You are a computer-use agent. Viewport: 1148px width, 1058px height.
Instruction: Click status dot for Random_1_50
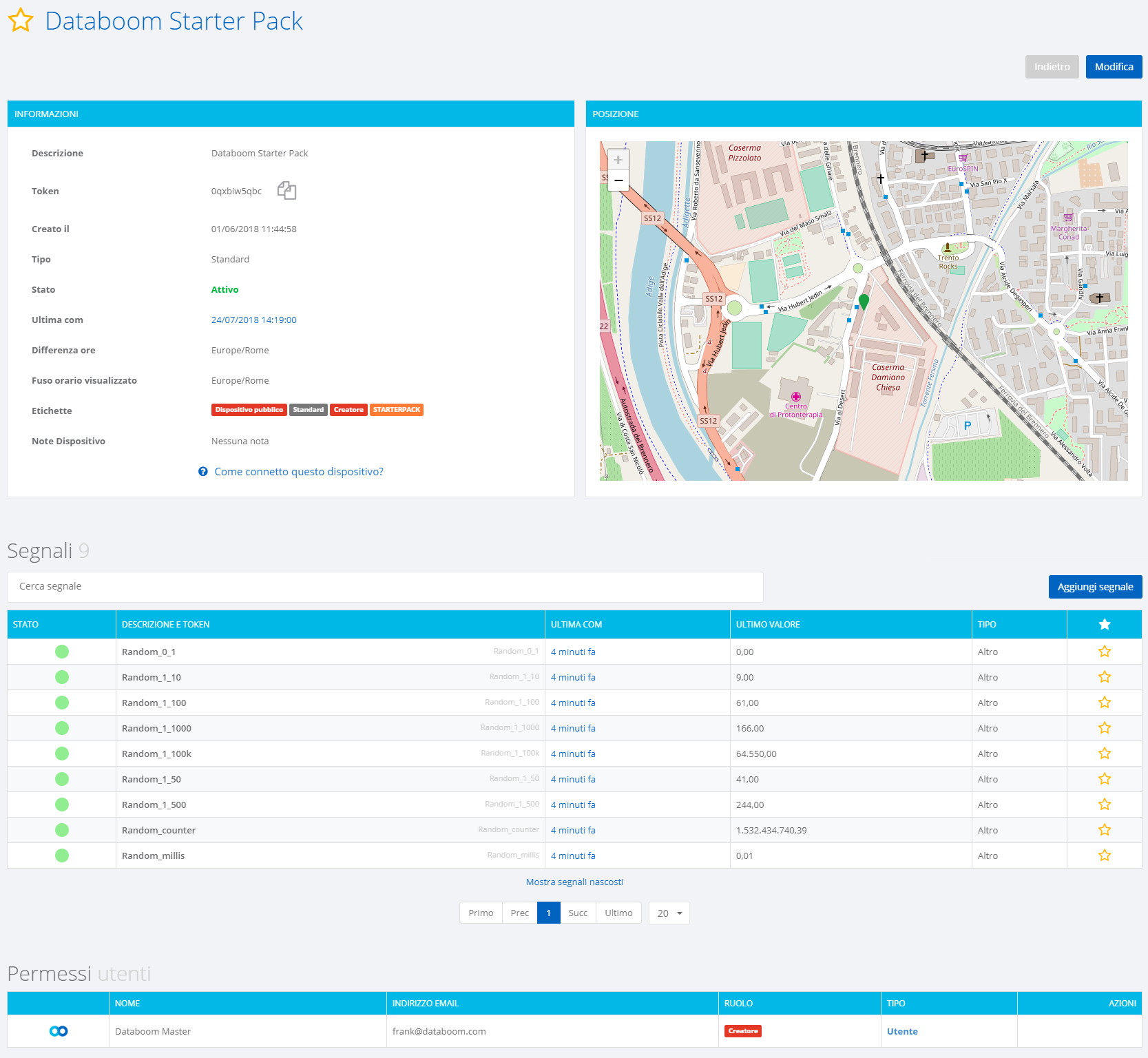click(x=62, y=779)
